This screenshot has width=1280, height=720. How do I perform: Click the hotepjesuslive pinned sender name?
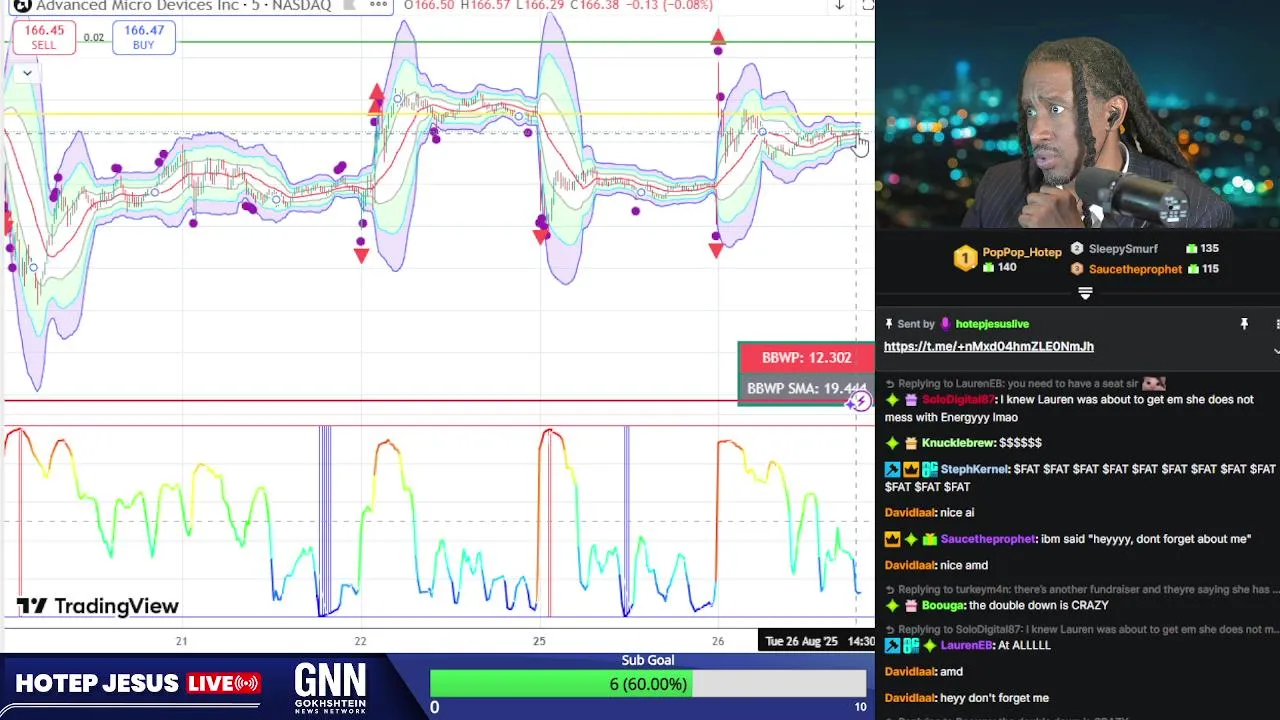pyautogui.click(x=992, y=324)
